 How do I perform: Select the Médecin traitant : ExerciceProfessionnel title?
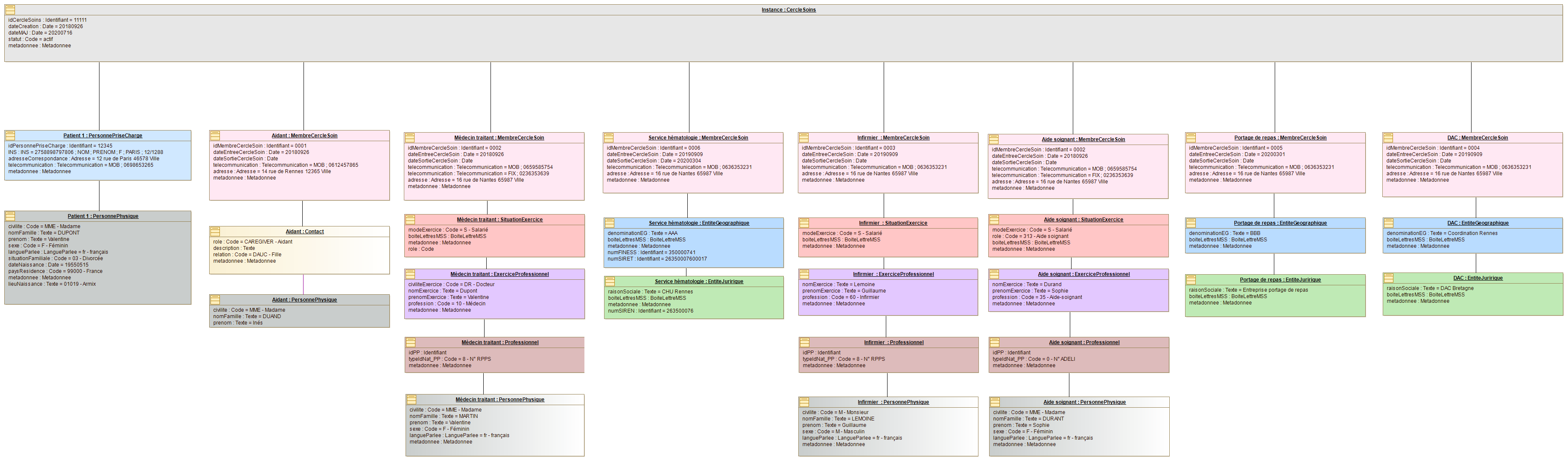(499, 274)
